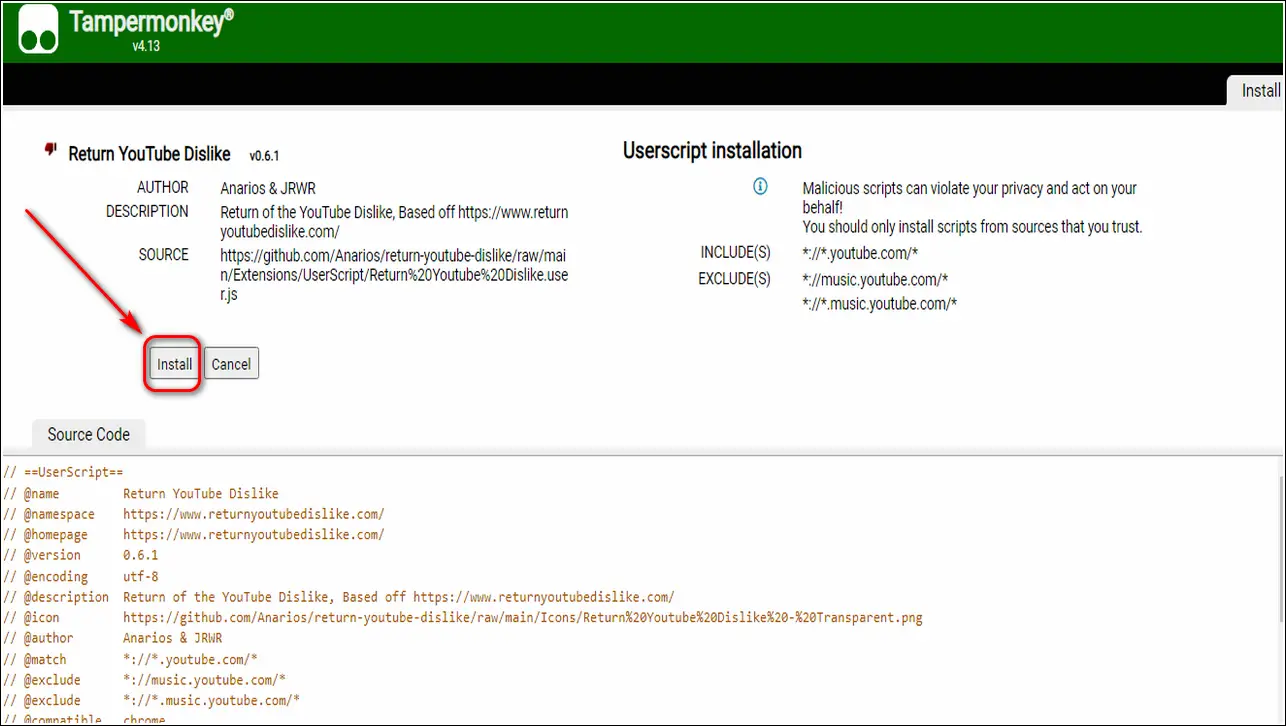Viewport: 1286px width, 726px height.
Task: Click the ==UserScript== code line
Action: pos(63,473)
